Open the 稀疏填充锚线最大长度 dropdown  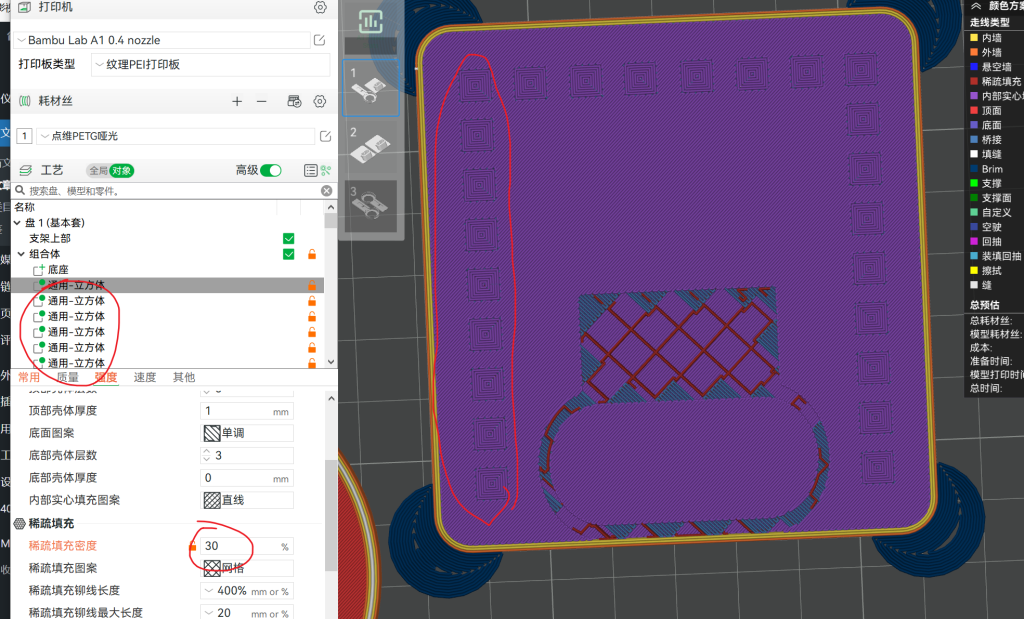click(247, 613)
